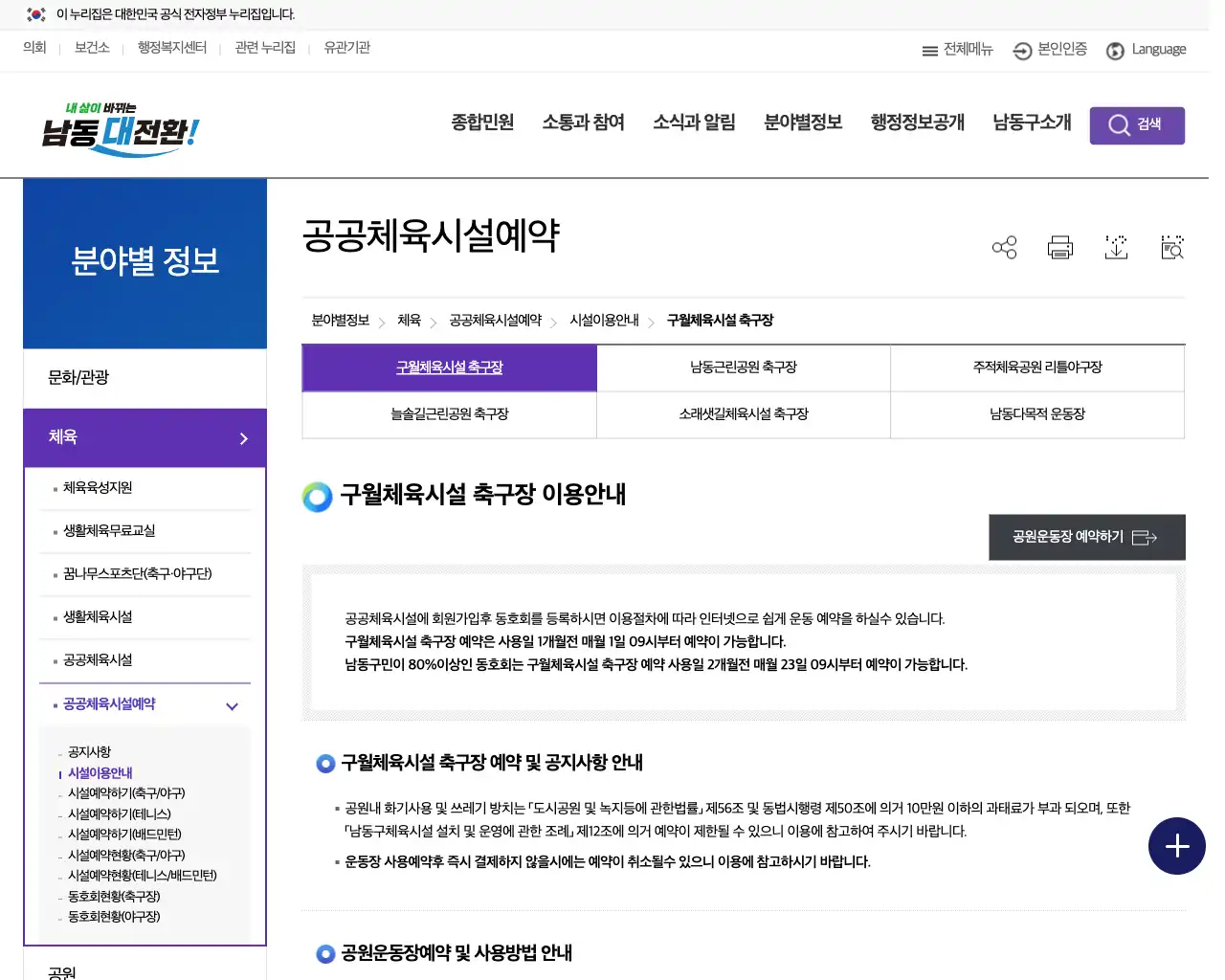The height and width of the screenshot is (980, 1225).
Task: Open 소식과 알림 main menu
Action: tap(694, 122)
